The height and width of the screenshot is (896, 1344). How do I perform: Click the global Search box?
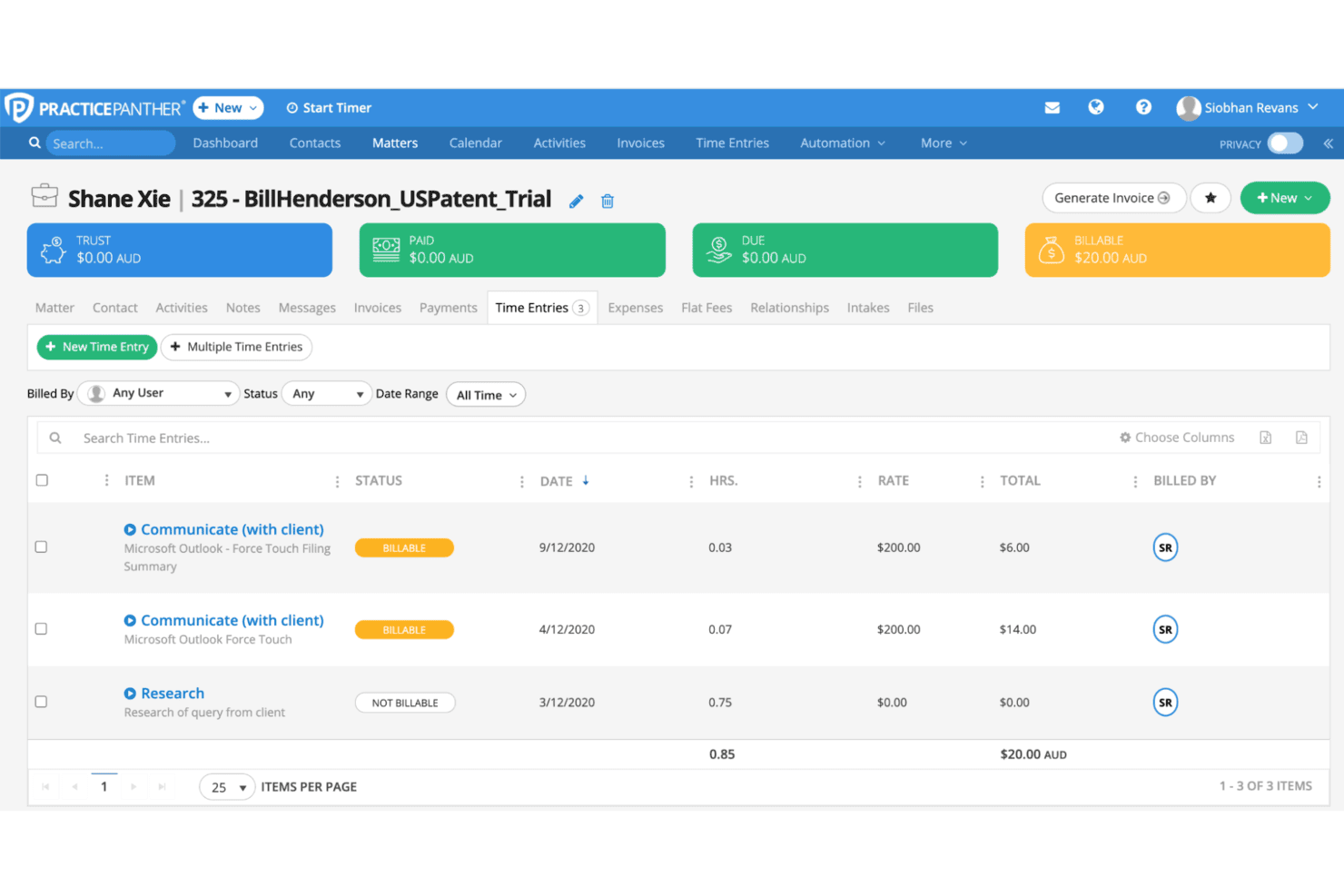point(110,143)
